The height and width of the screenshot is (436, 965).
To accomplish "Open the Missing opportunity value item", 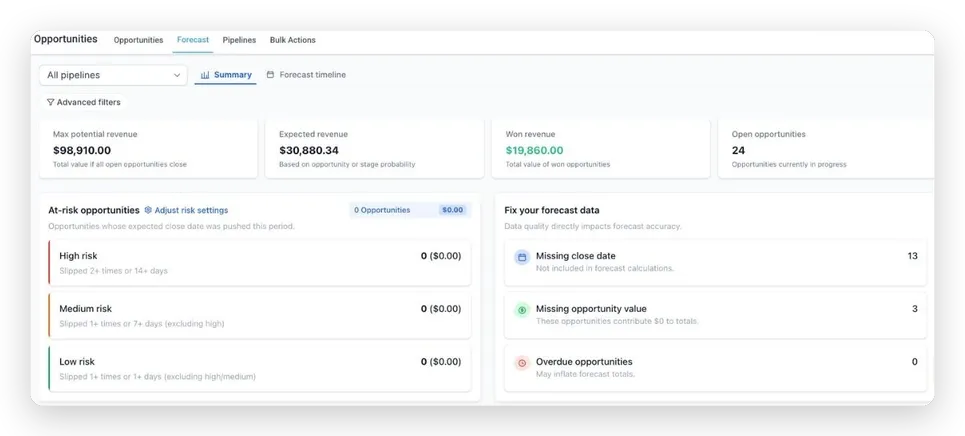I will 715,316.
